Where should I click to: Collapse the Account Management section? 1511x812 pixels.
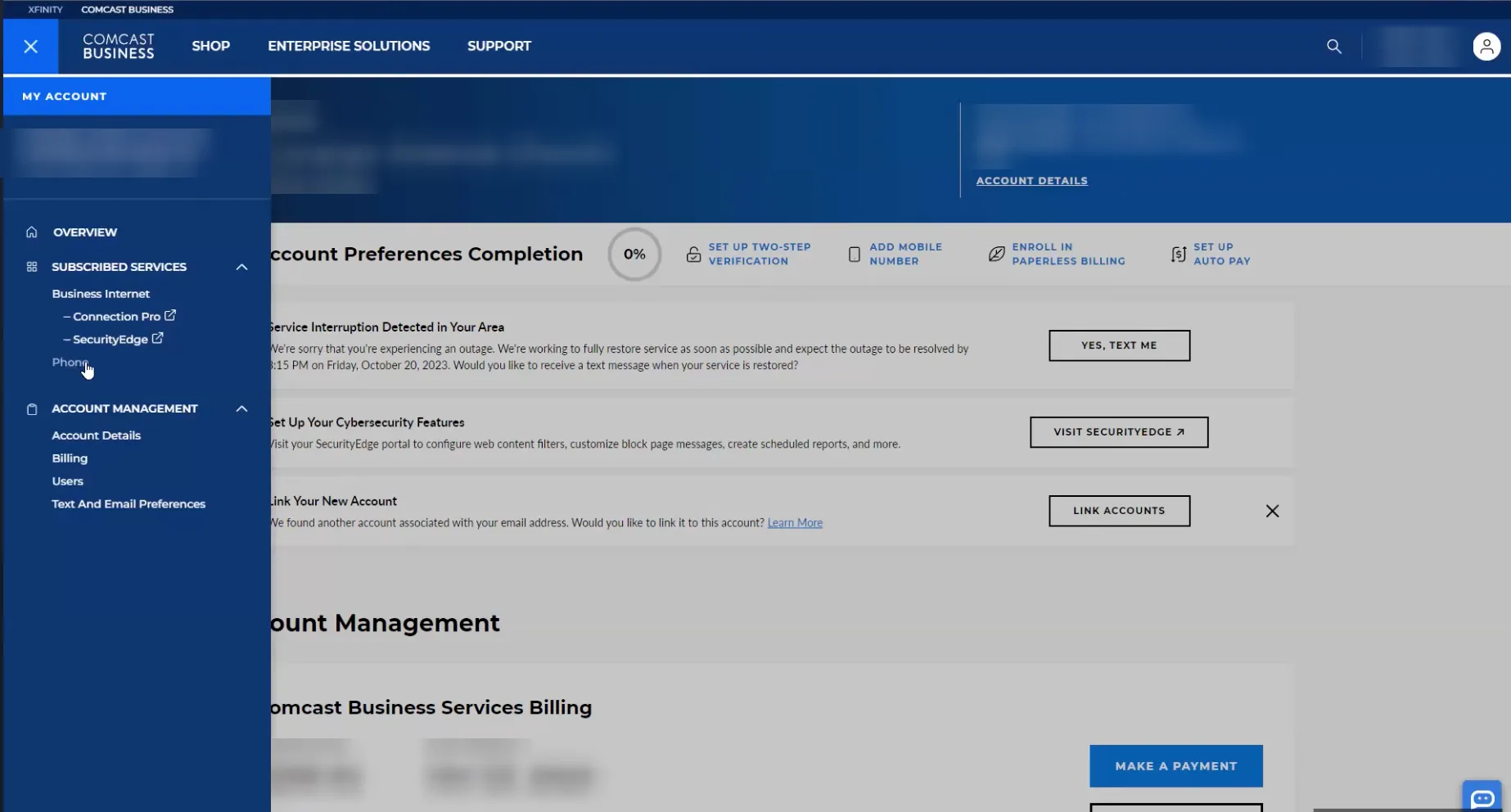241,408
